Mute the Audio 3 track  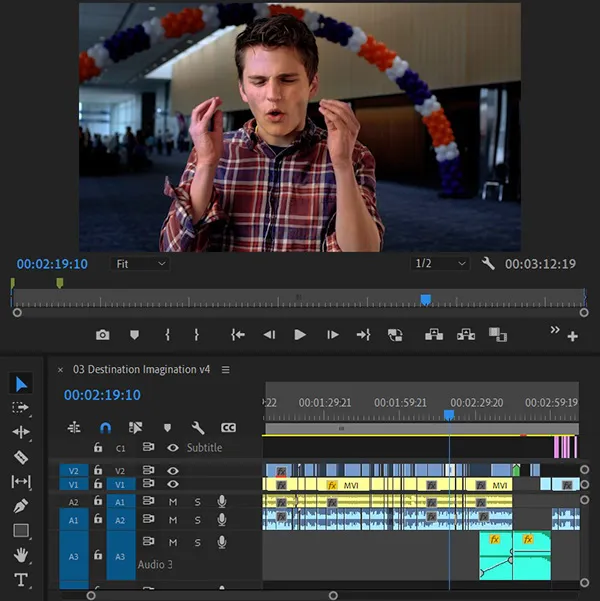[x=173, y=542]
